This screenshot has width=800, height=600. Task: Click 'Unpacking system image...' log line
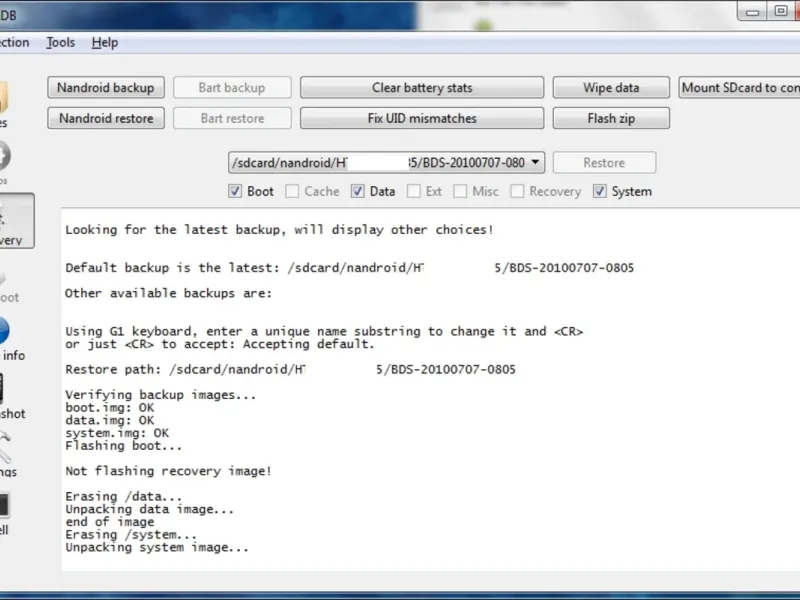coord(157,547)
